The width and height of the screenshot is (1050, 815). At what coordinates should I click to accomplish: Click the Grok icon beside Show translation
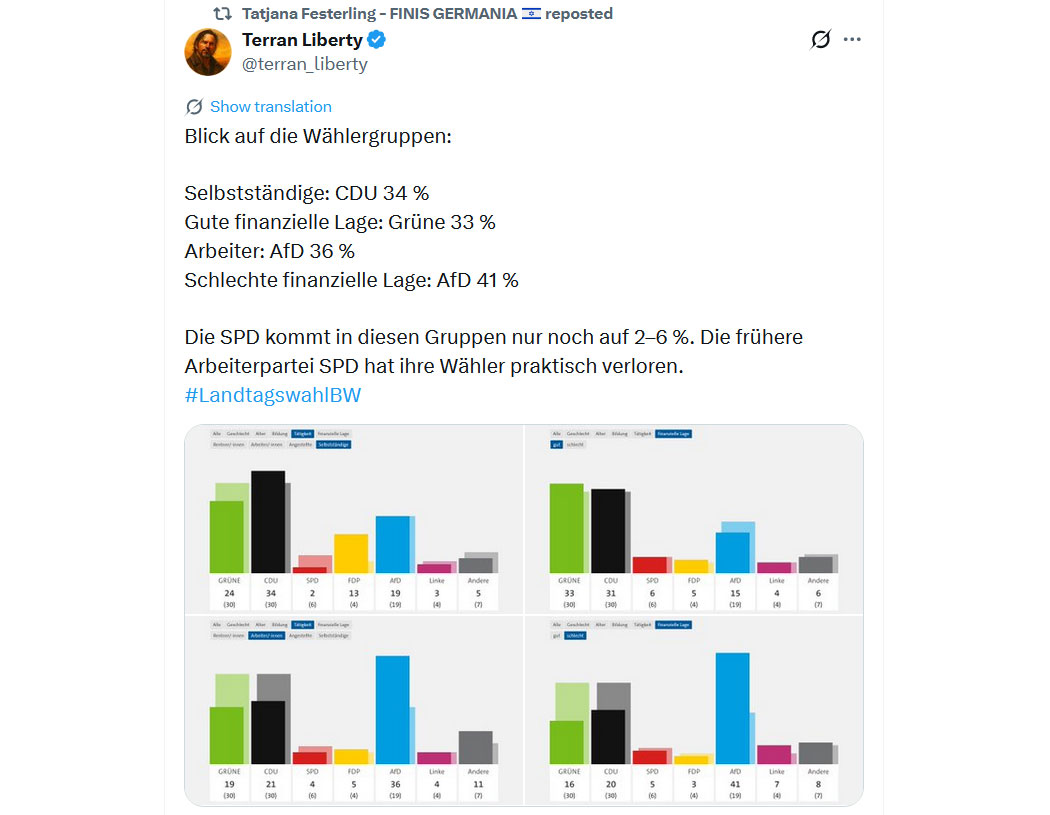(x=194, y=107)
